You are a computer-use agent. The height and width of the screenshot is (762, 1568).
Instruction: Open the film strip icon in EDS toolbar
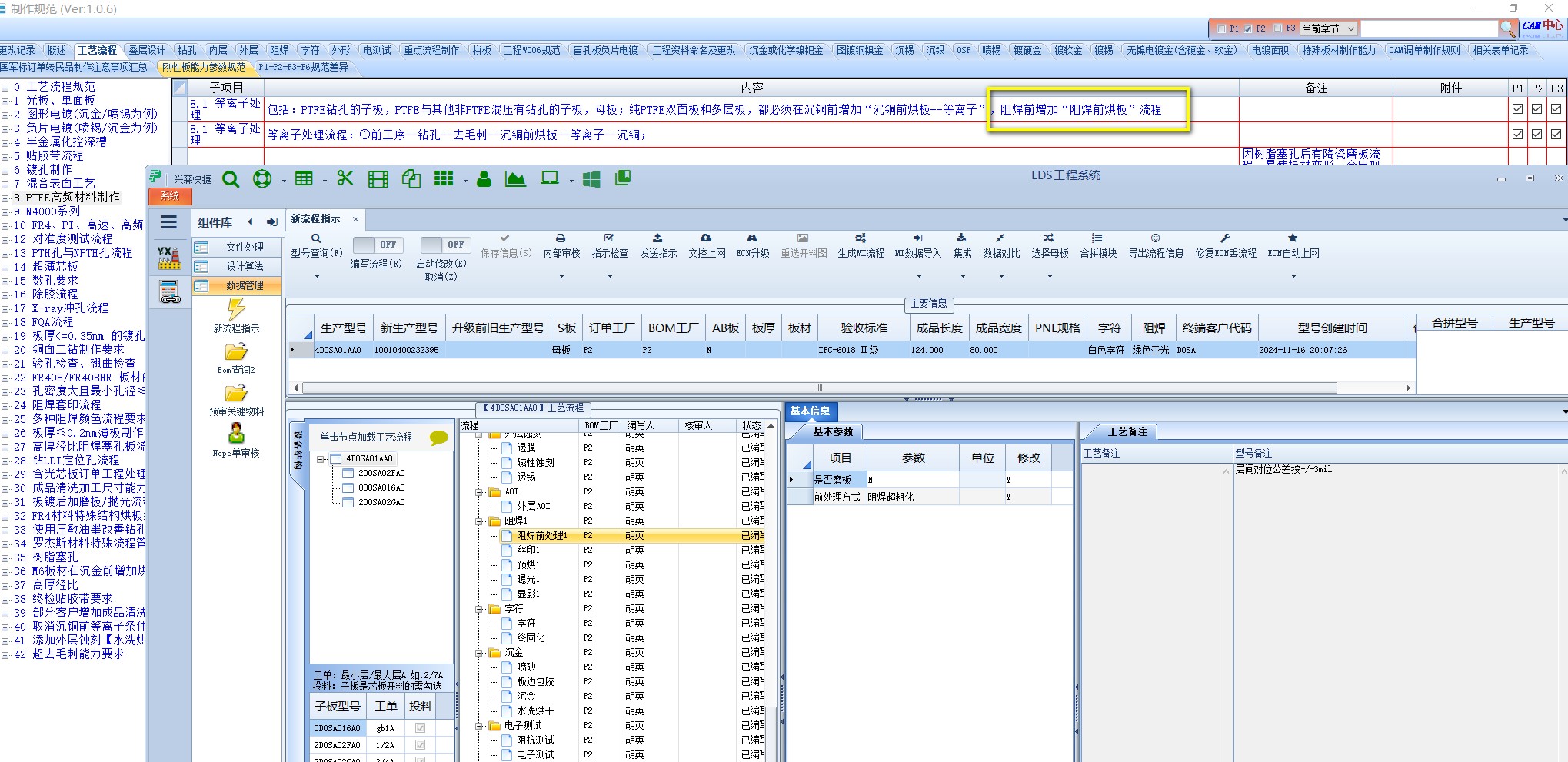[378, 179]
